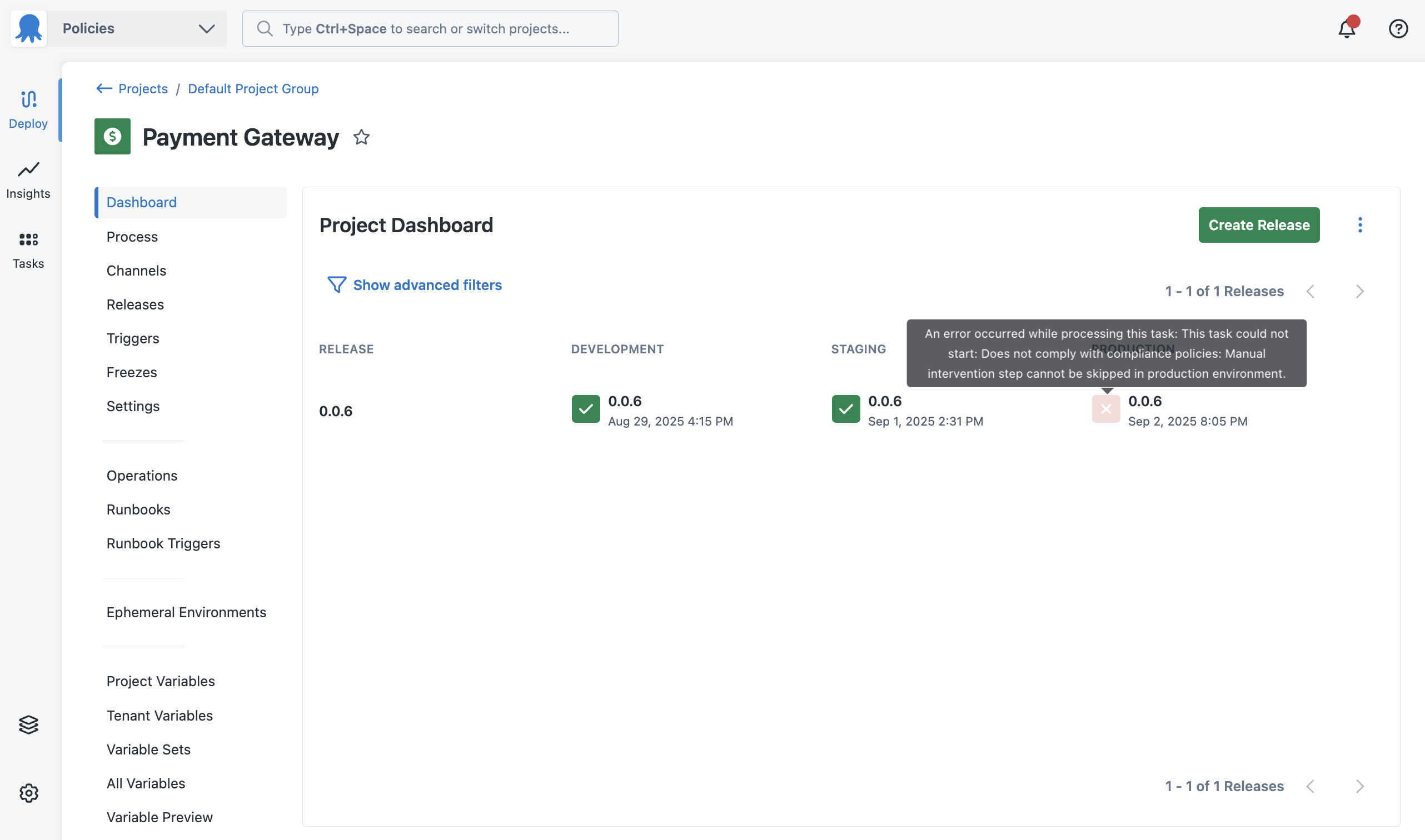The image size is (1425, 840).
Task: Click the Create Release button
Action: coord(1259,224)
